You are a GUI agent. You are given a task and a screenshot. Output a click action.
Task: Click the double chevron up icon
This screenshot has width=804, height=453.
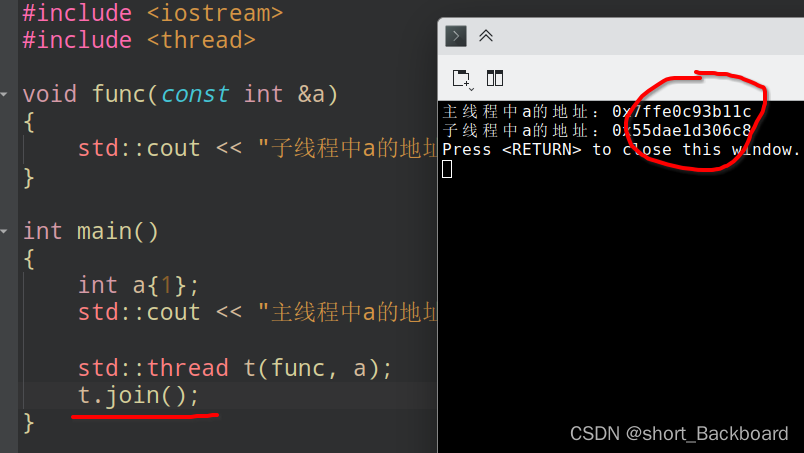pyautogui.click(x=486, y=36)
